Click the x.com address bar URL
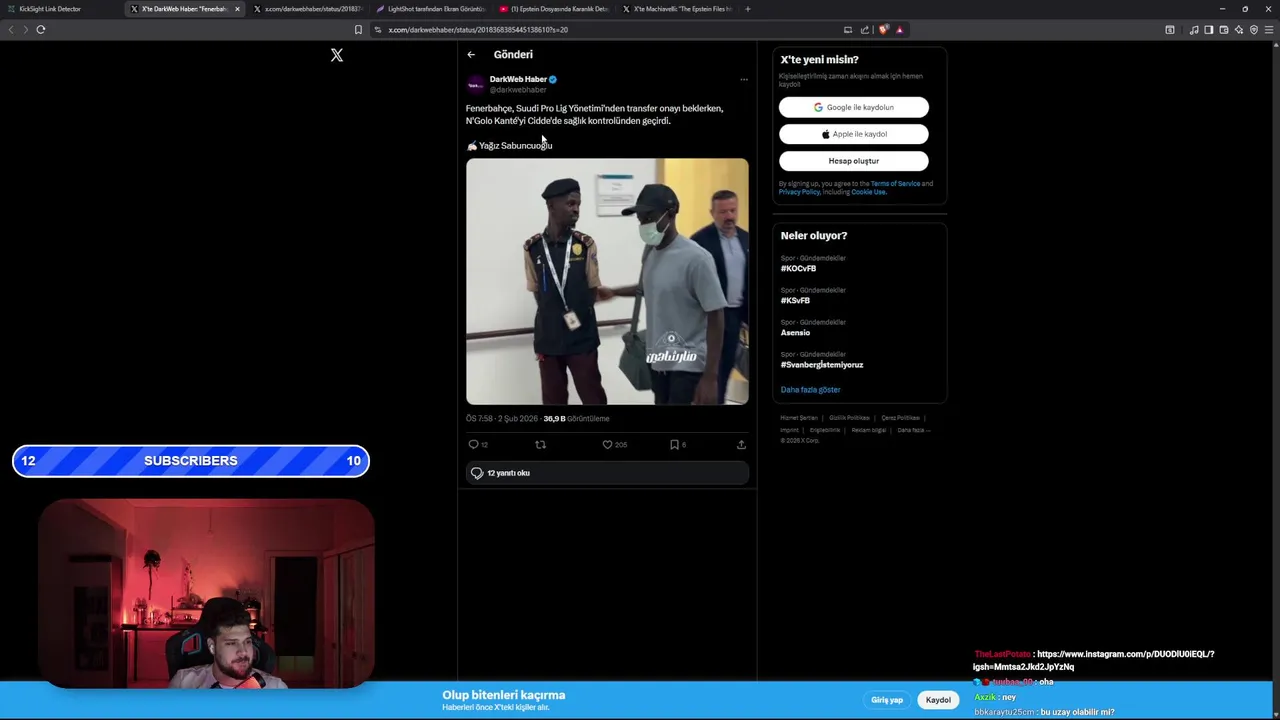This screenshot has height=720, width=1280. point(478,30)
